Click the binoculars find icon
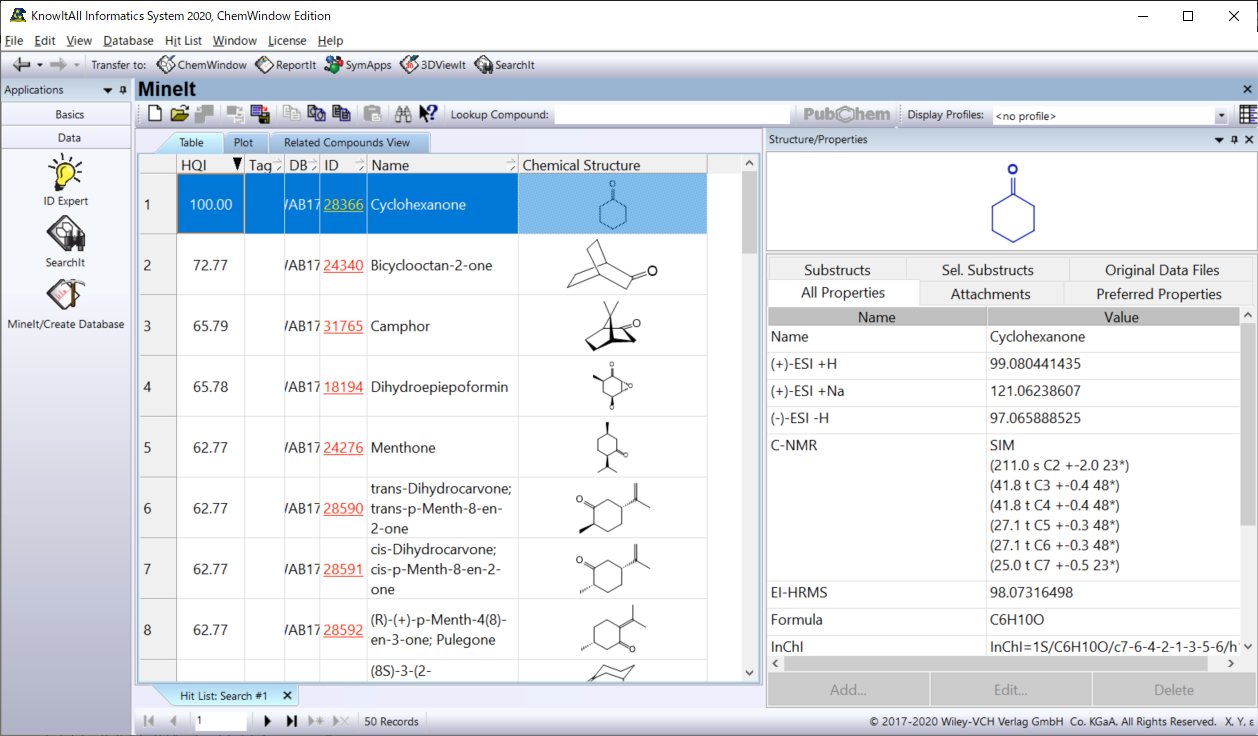Viewport: 1258px width, 736px height. point(403,114)
